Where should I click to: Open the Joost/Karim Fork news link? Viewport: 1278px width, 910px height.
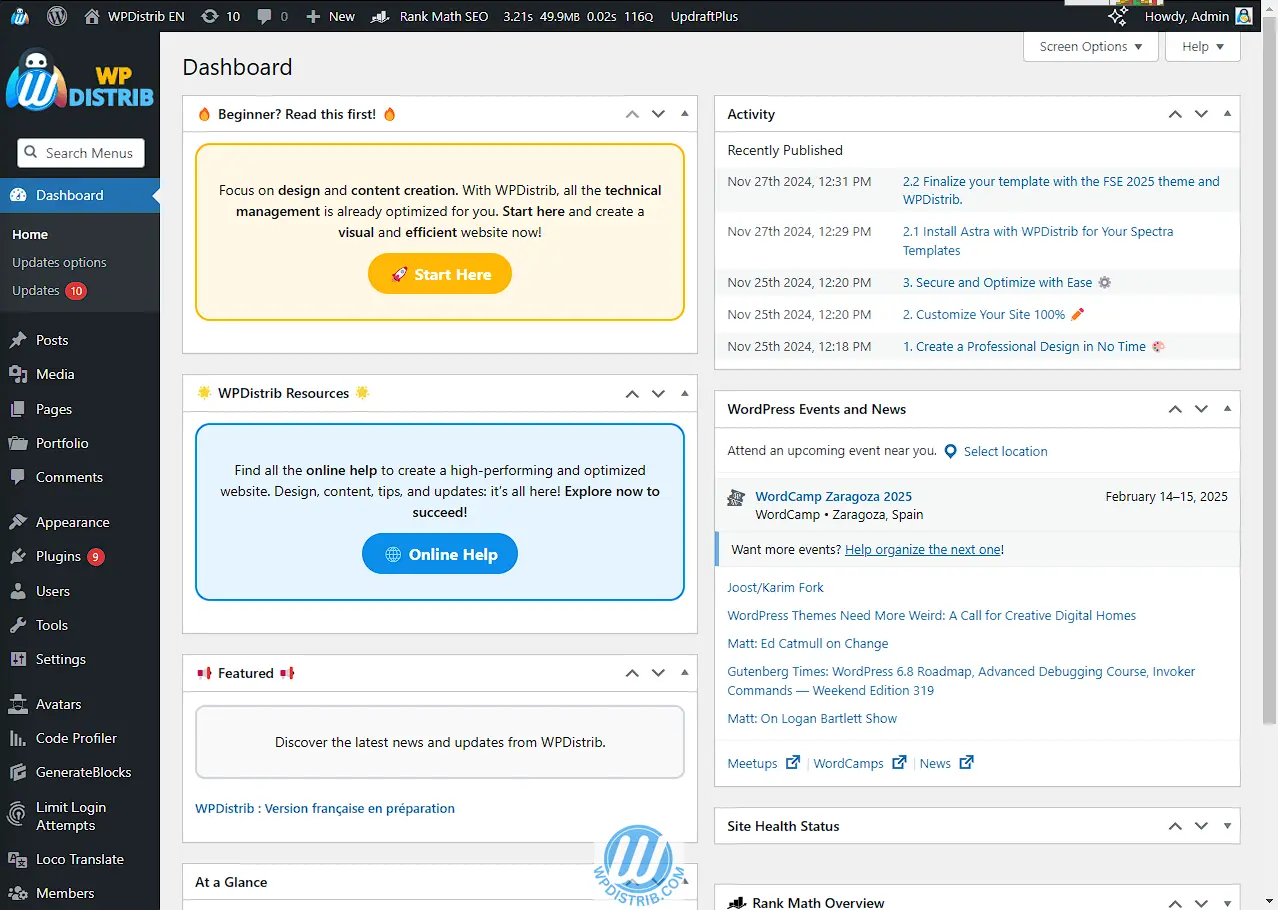pos(775,587)
